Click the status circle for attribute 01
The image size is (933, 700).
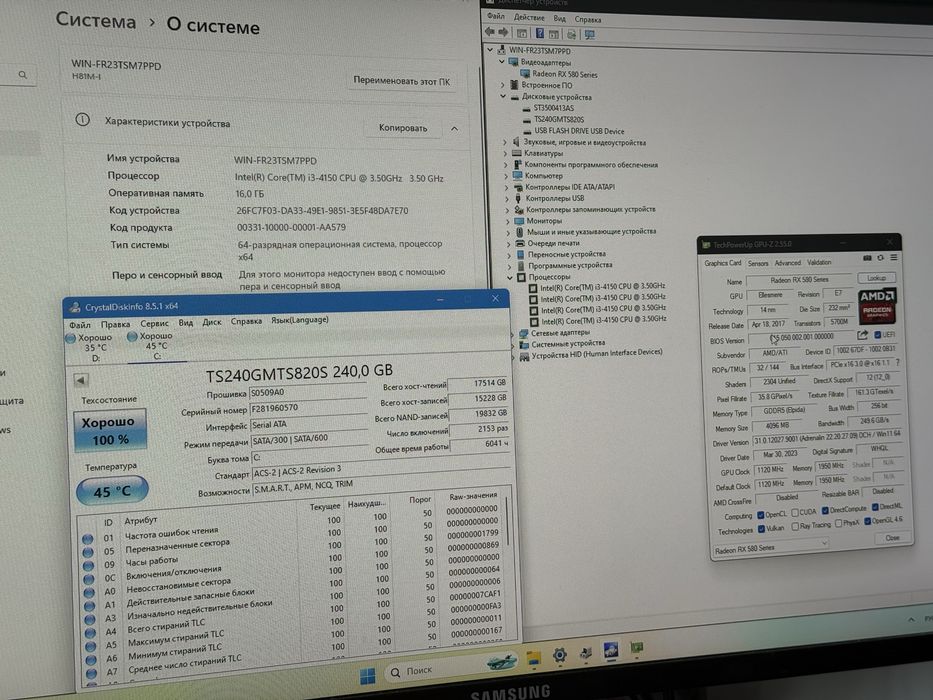[88, 539]
